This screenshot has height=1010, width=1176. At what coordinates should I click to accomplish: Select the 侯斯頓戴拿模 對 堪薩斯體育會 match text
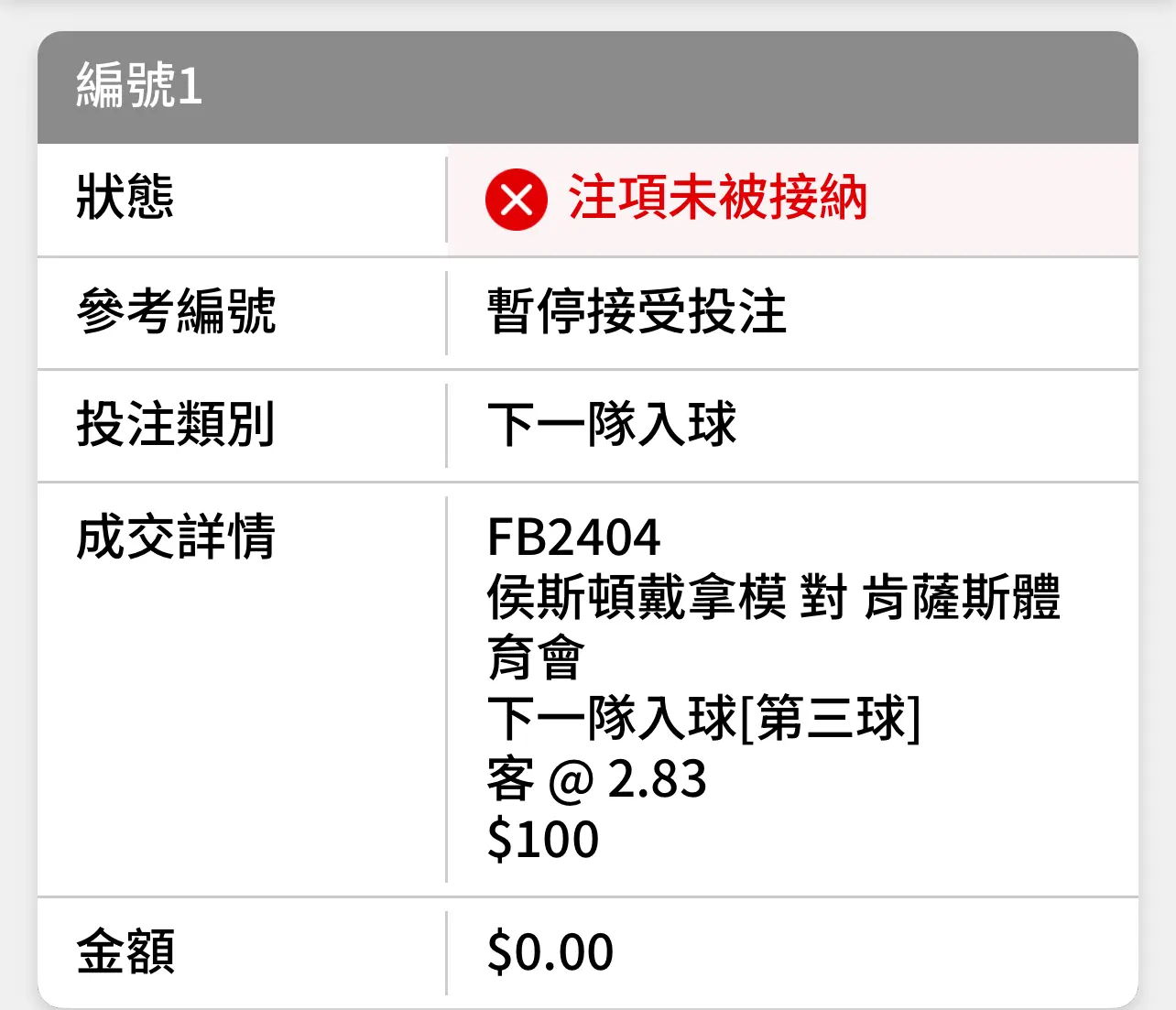(773, 627)
